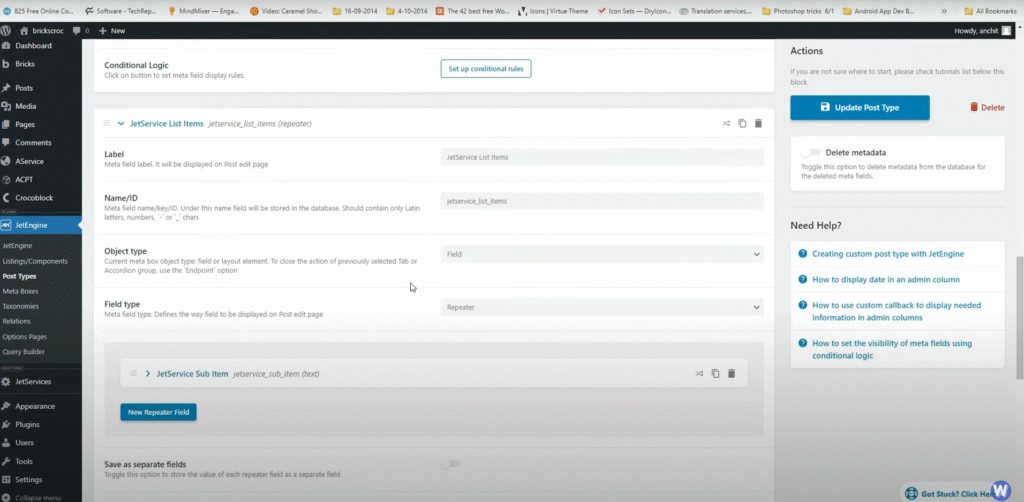This screenshot has height=502, width=1024.
Task: Delete the JetService Sub Item via trash icon
Action: point(731,373)
